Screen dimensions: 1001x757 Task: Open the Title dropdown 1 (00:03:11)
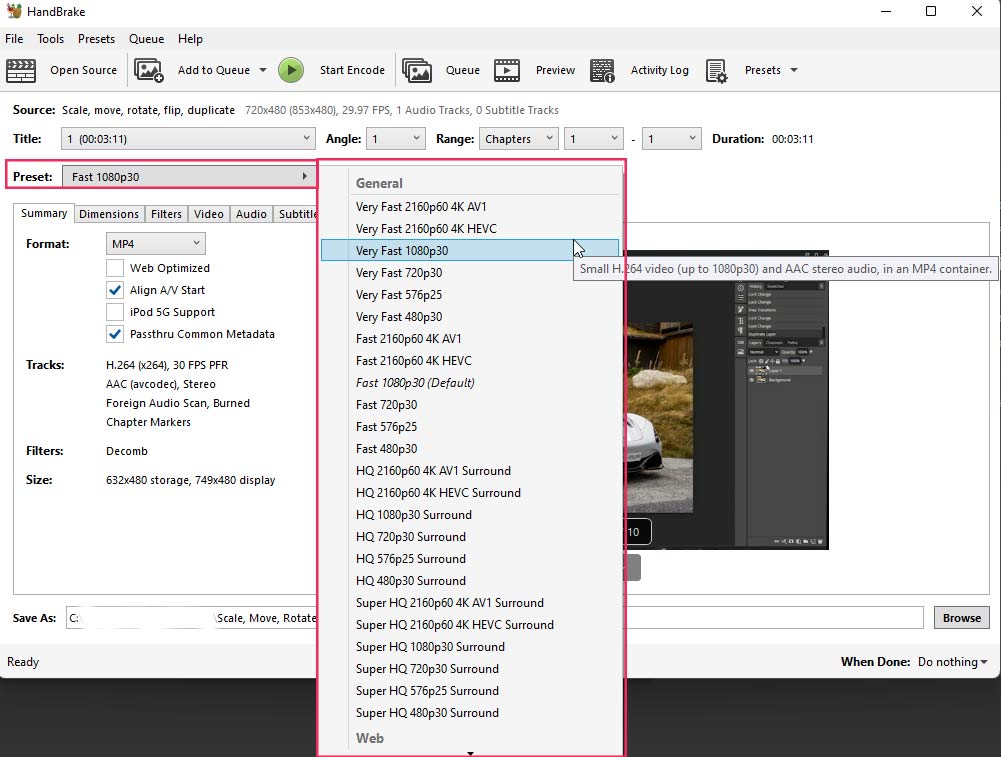coord(188,139)
